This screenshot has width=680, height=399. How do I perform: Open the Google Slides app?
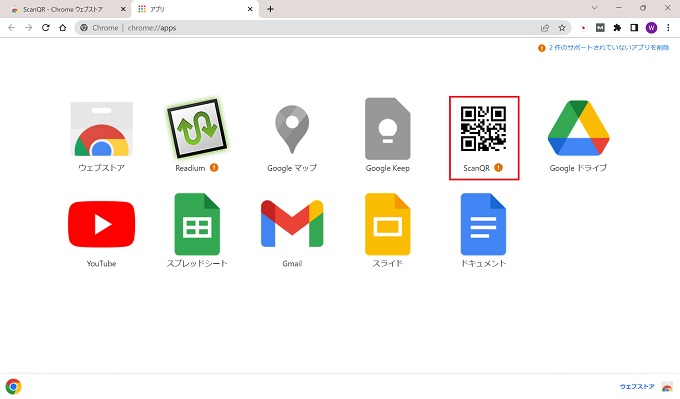point(388,224)
